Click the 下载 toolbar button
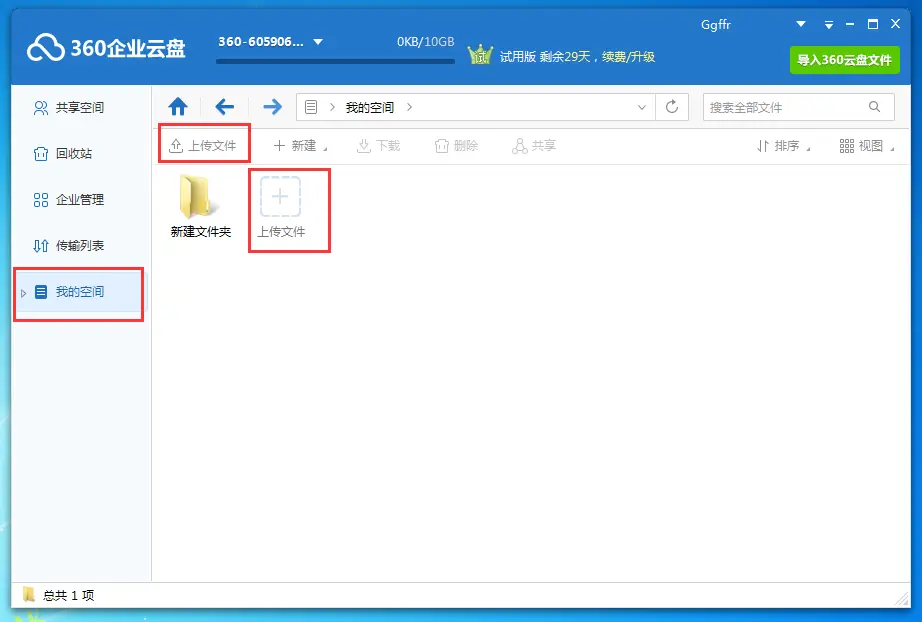Image resolution: width=922 pixels, height=622 pixels. [x=379, y=145]
